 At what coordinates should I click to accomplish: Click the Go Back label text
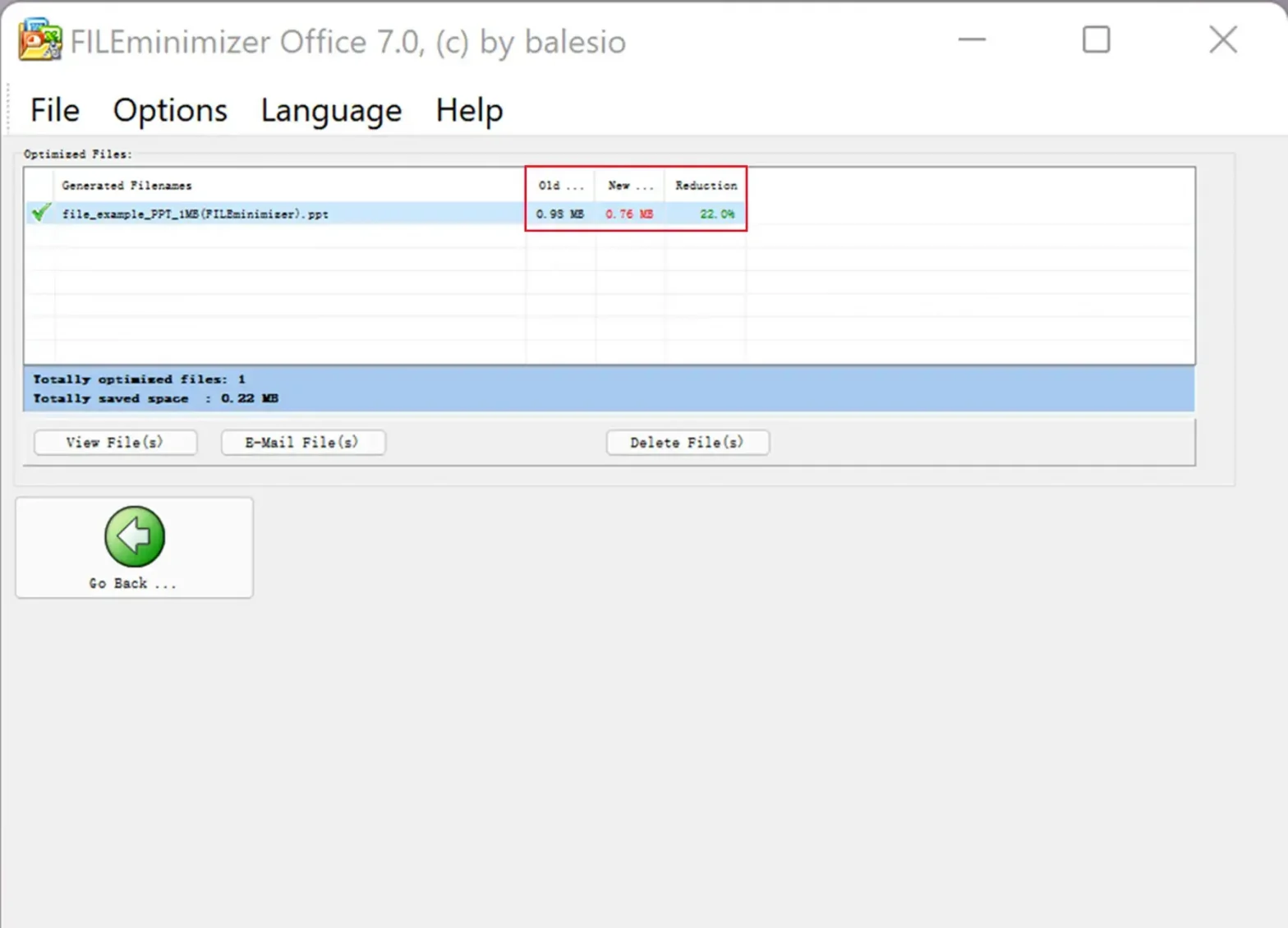pos(132,583)
